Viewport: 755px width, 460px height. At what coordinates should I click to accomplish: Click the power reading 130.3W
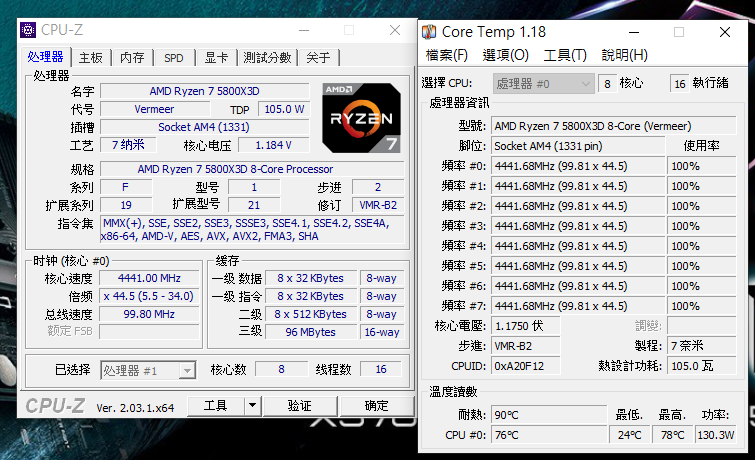pyautogui.click(x=716, y=435)
